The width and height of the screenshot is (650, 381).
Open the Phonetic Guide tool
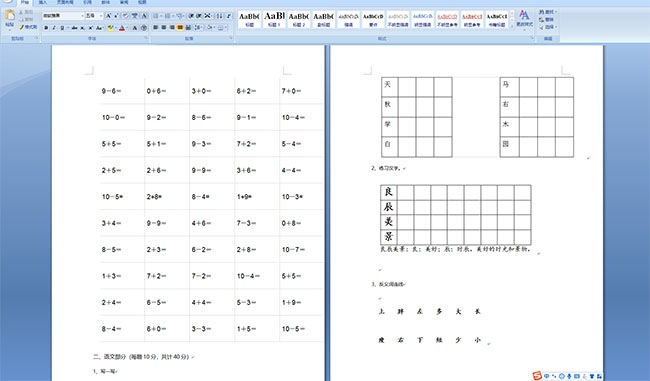(x=135, y=16)
